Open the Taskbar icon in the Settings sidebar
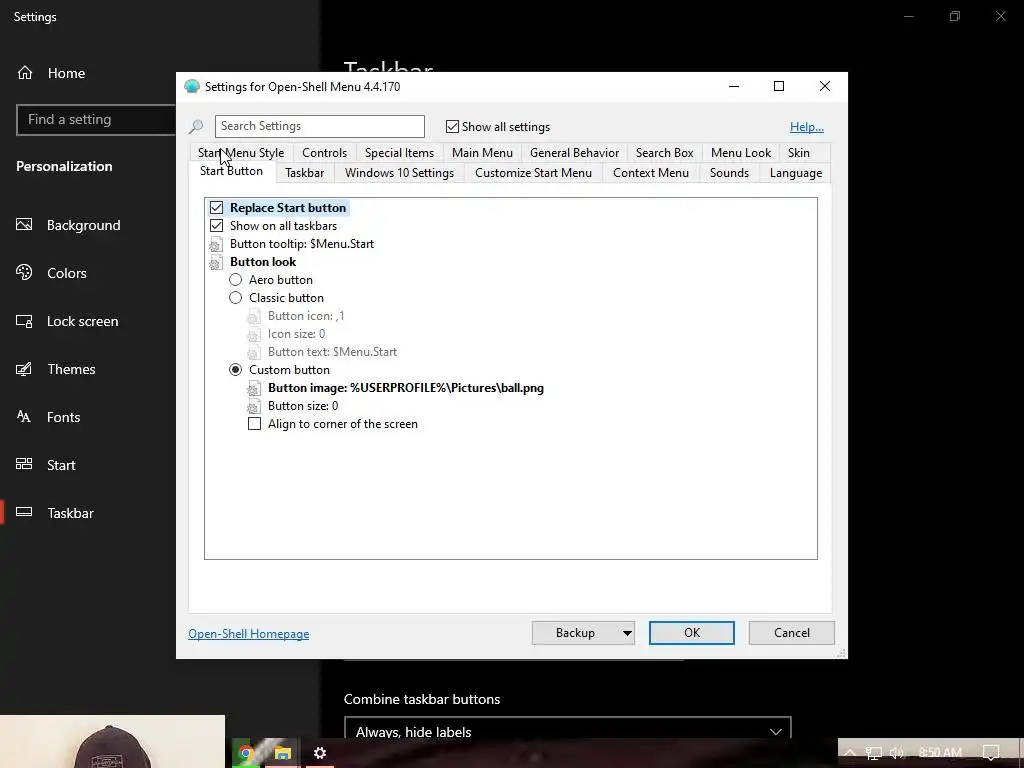This screenshot has width=1024, height=768. coord(24,512)
